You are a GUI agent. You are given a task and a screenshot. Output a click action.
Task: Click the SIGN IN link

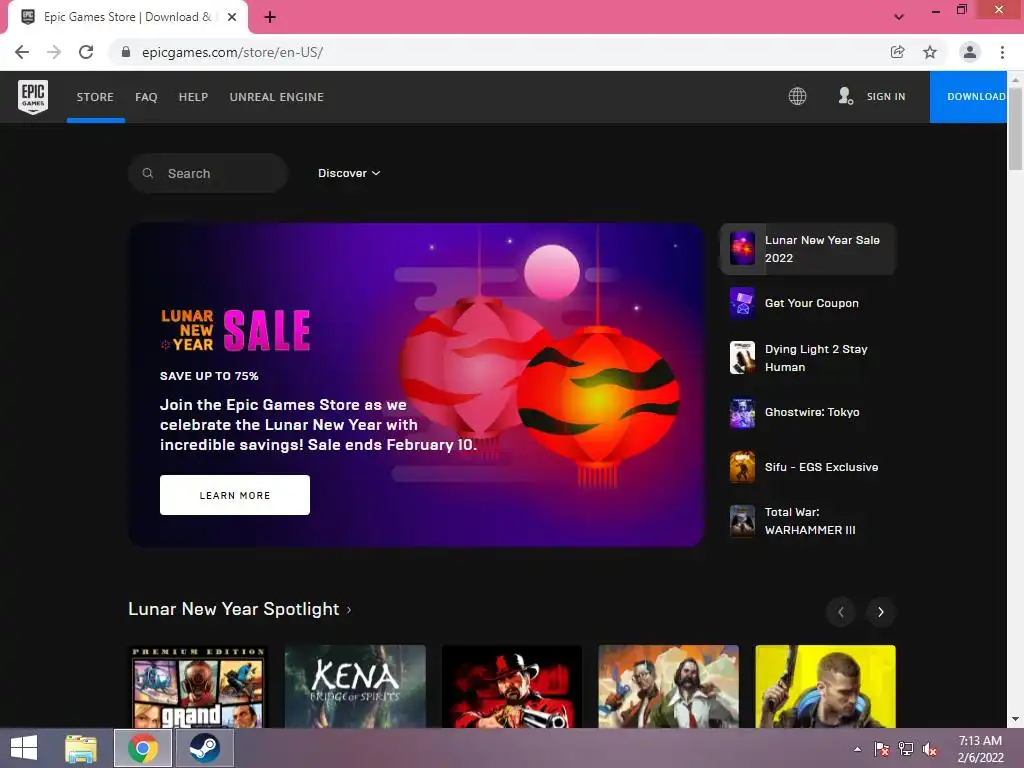[886, 97]
